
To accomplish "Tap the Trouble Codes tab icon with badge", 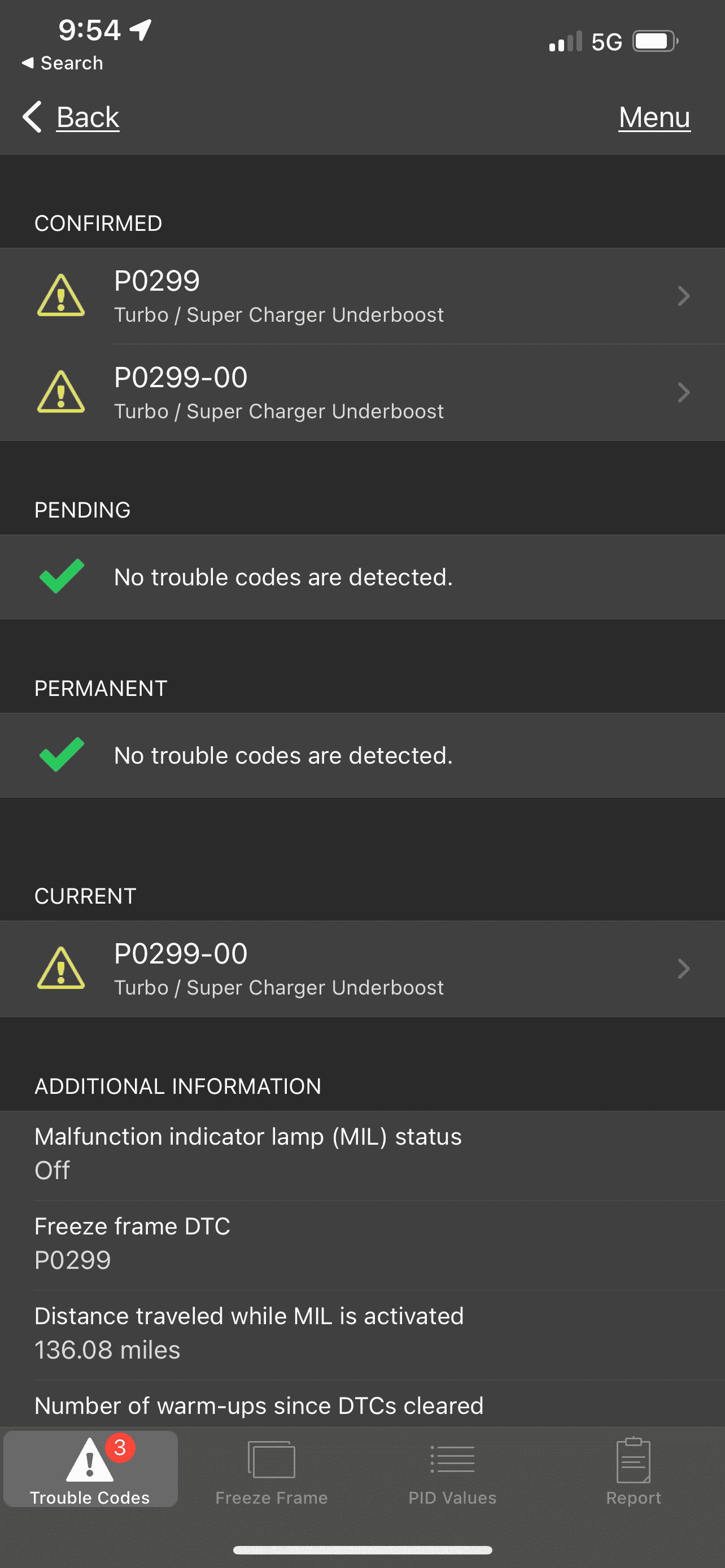I will coord(90,1460).
